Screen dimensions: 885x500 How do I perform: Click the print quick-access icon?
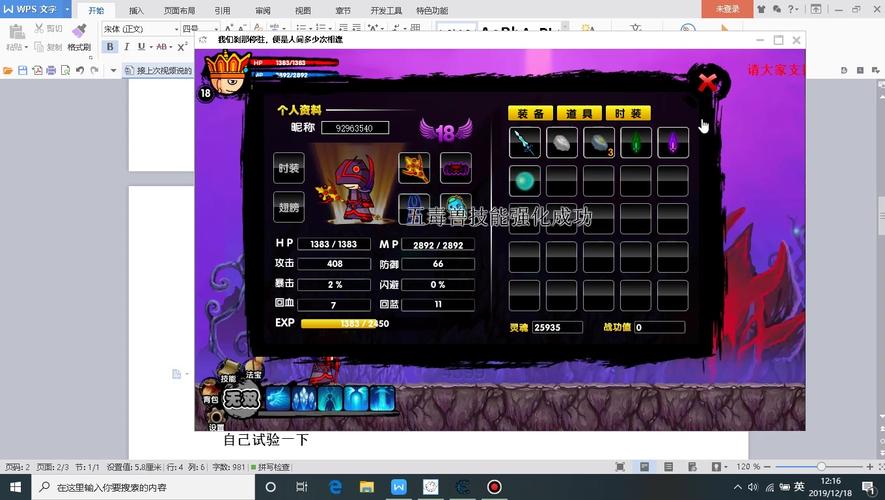click(x=51, y=71)
